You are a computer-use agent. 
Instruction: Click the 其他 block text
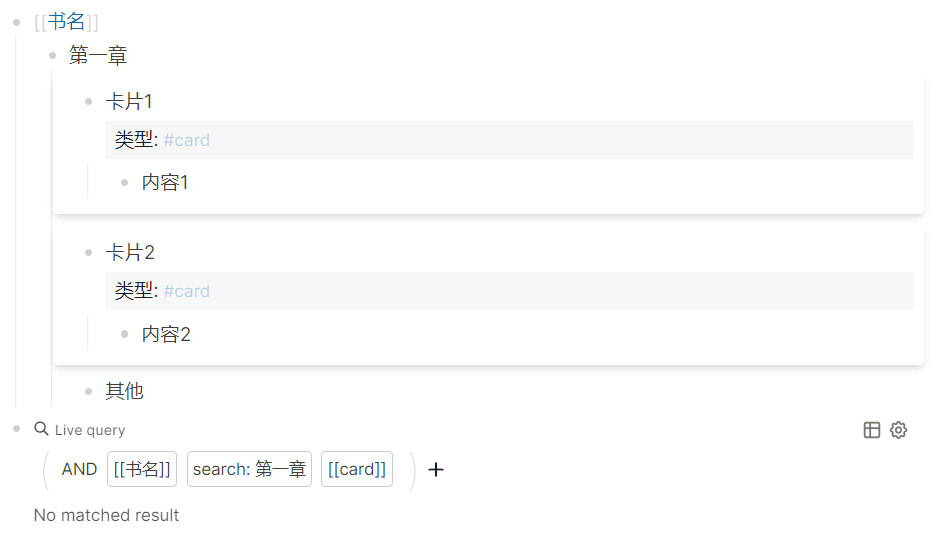coord(124,391)
